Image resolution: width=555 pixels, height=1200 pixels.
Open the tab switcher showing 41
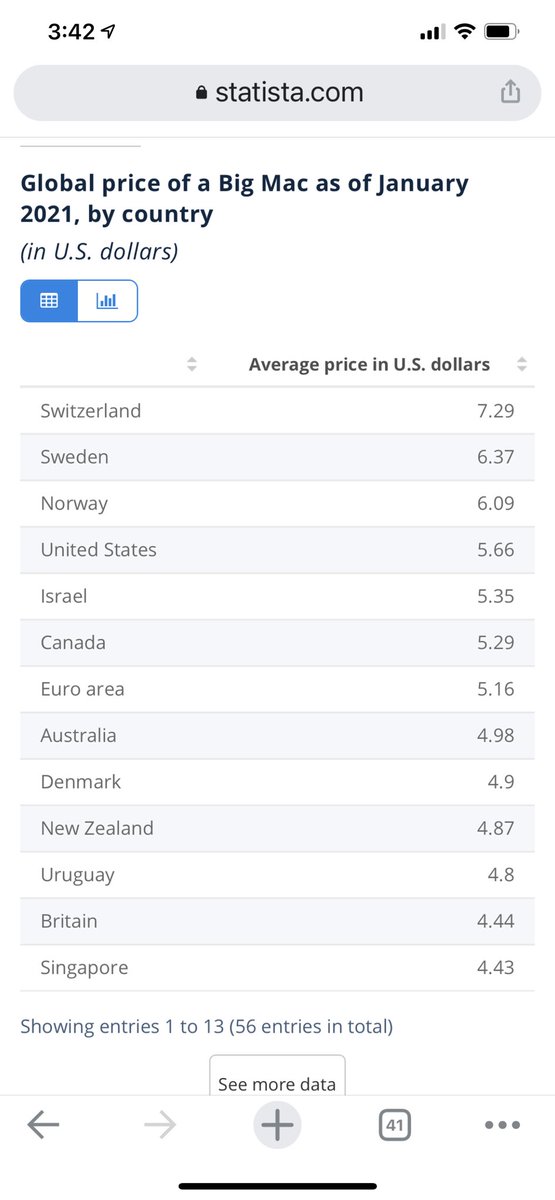pos(395,1125)
